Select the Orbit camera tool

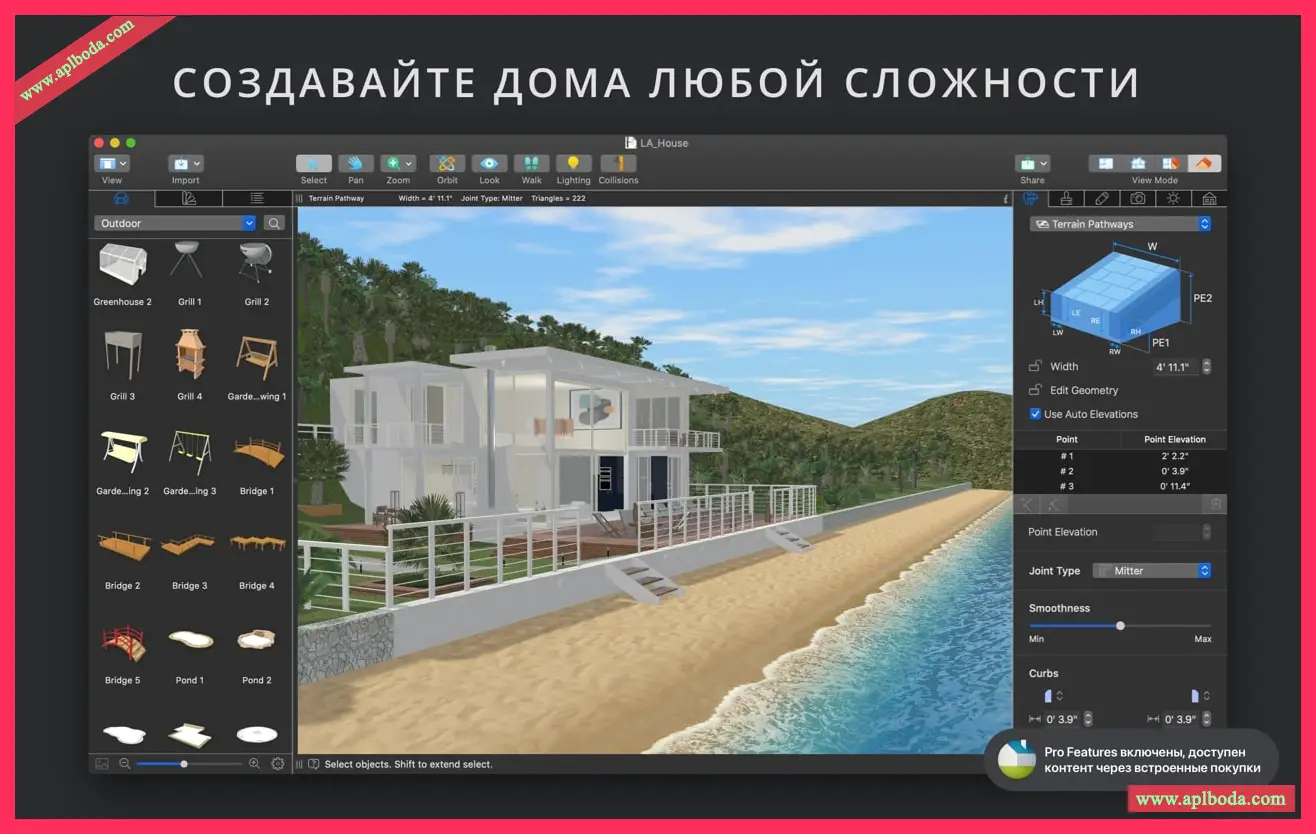[x=447, y=164]
